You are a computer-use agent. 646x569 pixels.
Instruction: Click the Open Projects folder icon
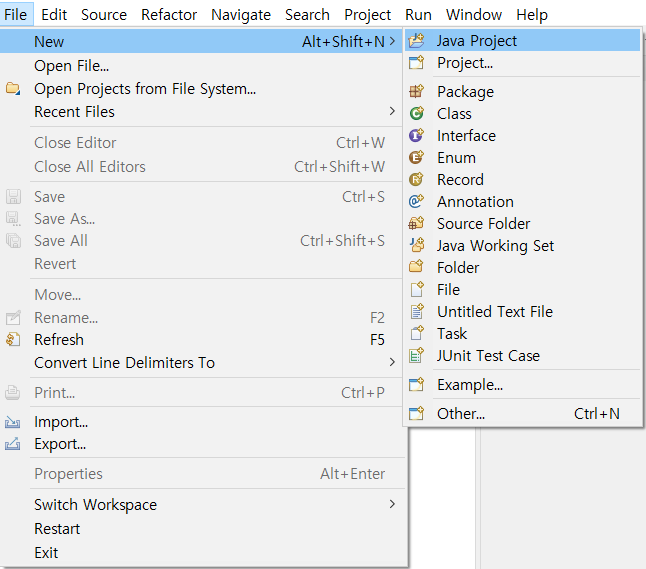13,88
